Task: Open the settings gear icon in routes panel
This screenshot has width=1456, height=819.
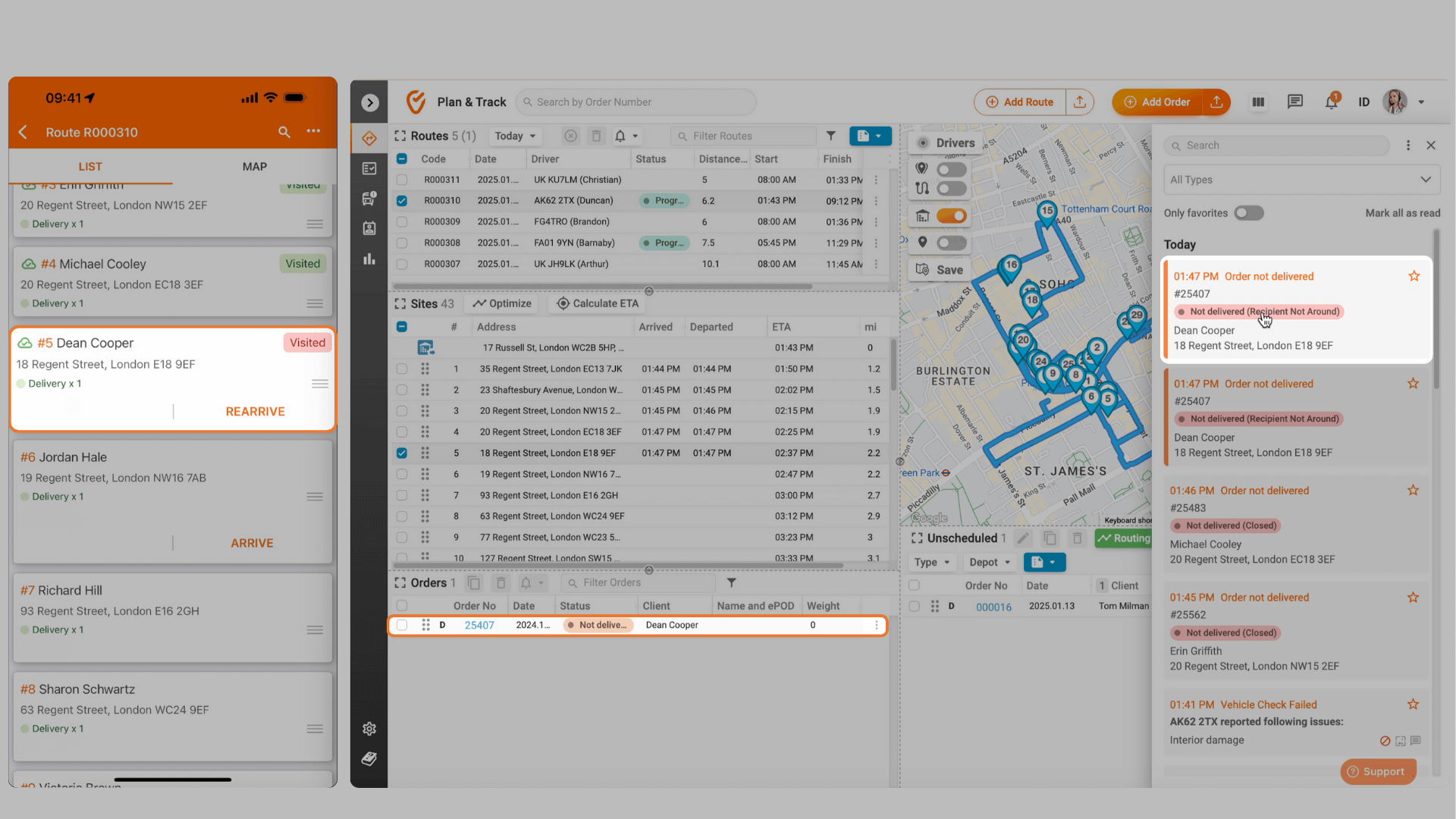Action: point(369,729)
